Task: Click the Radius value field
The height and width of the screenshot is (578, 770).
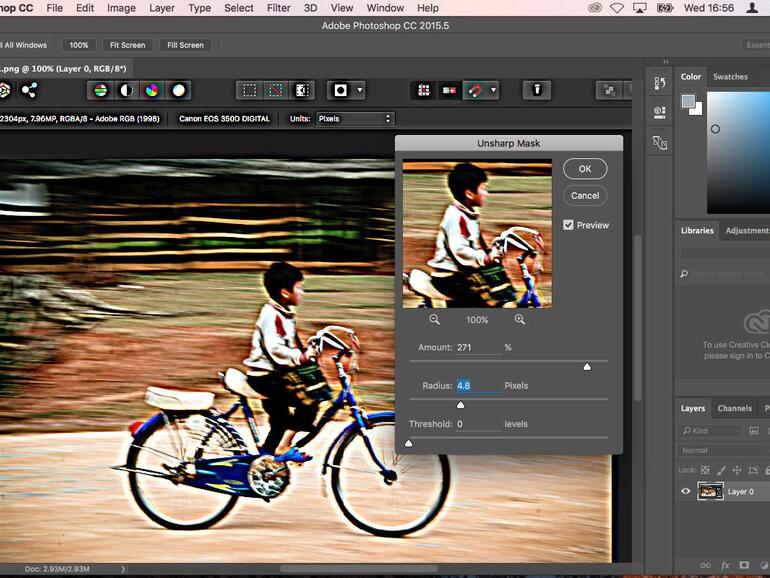Action: 479,385
